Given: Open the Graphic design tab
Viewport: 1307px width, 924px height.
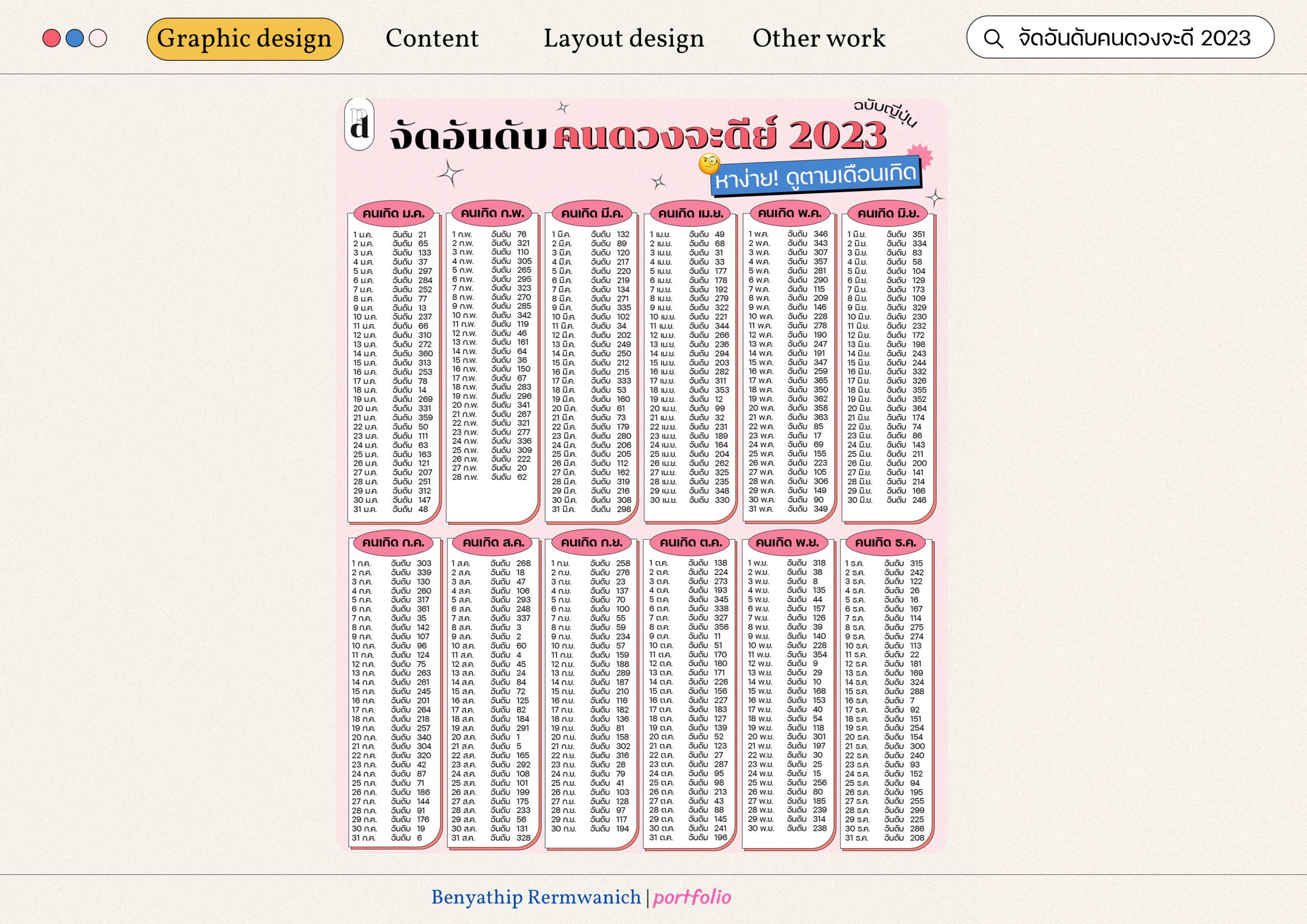Looking at the screenshot, I should tap(245, 39).
